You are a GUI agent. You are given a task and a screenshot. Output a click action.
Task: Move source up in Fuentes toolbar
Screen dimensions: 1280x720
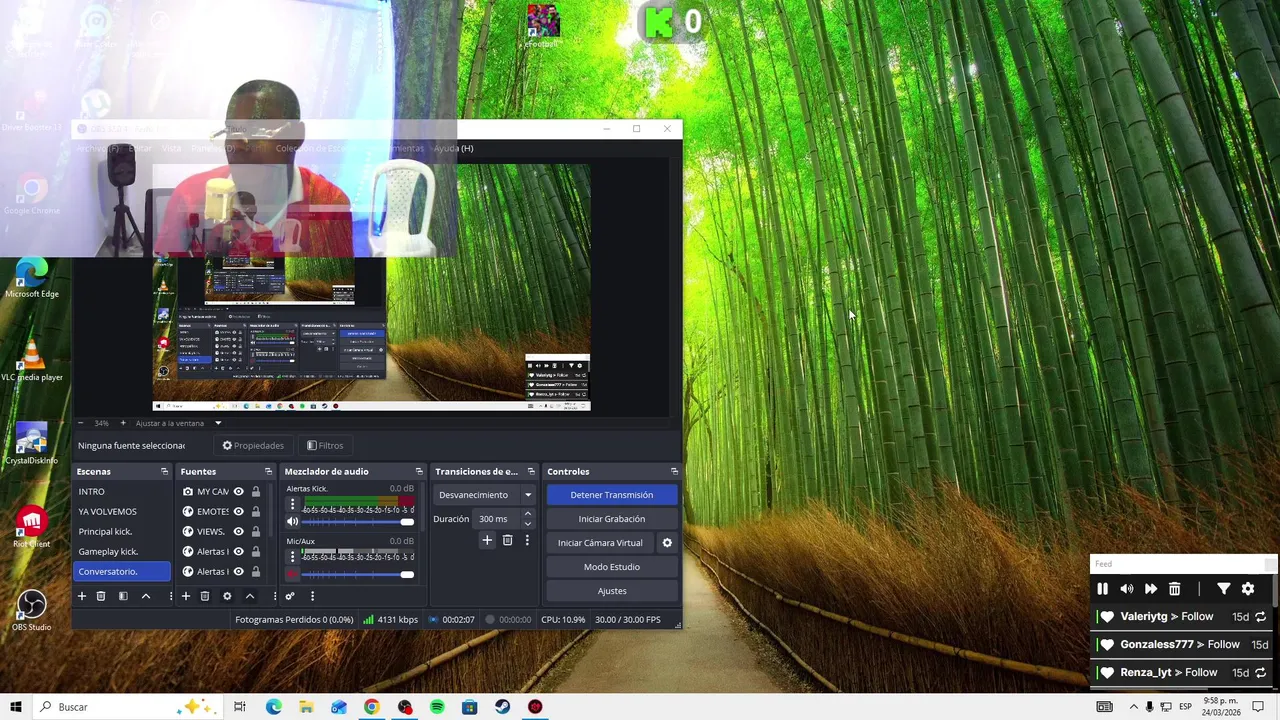point(250,596)
